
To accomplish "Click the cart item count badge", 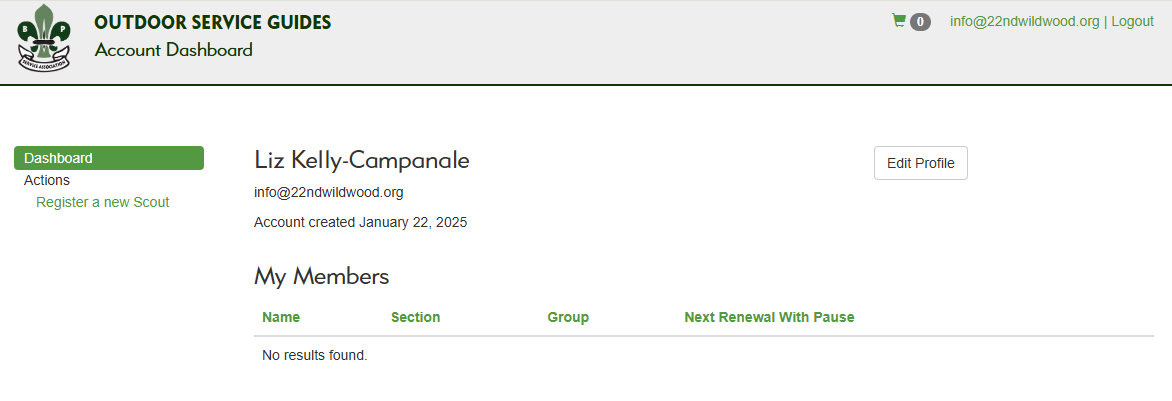I will 920,21.
